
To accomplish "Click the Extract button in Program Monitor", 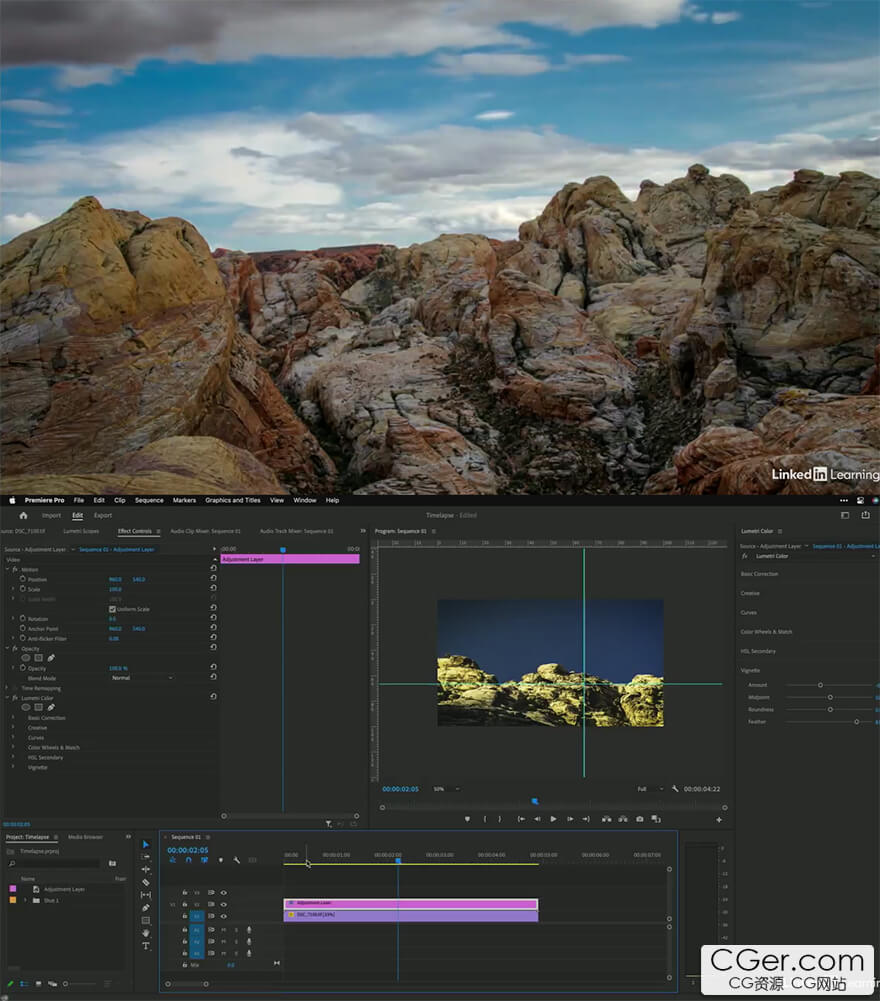I will (623, 819).
